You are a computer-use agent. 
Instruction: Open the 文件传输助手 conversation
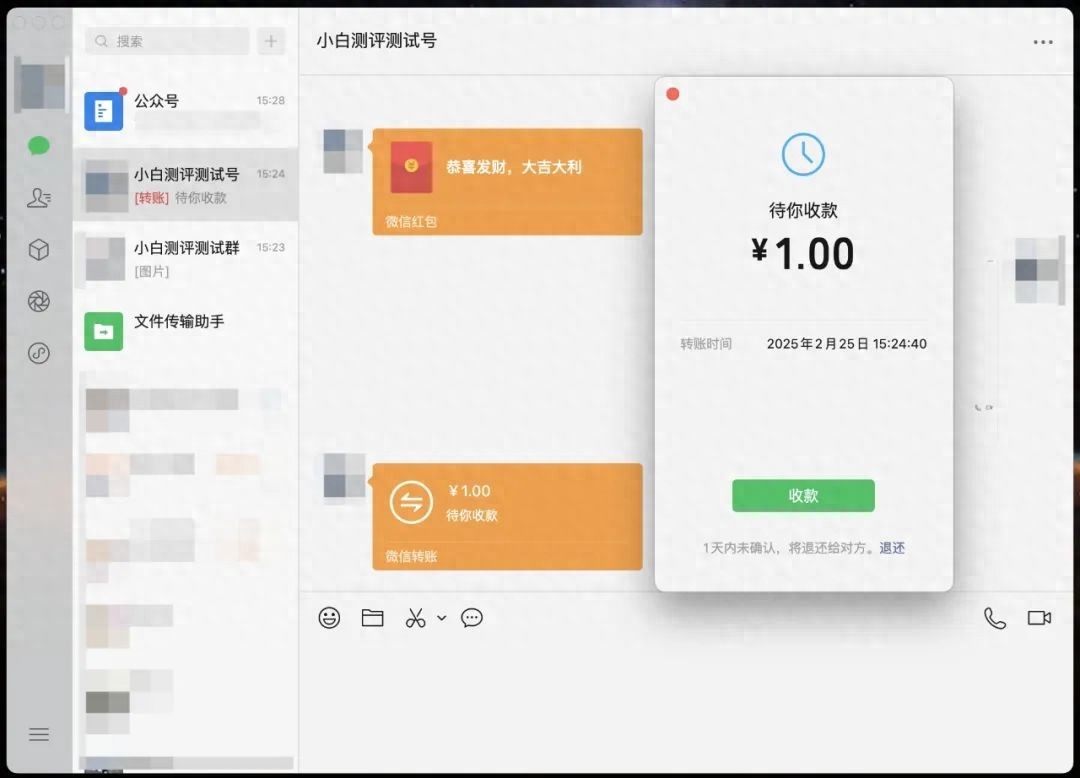click(x=185, y=331)
